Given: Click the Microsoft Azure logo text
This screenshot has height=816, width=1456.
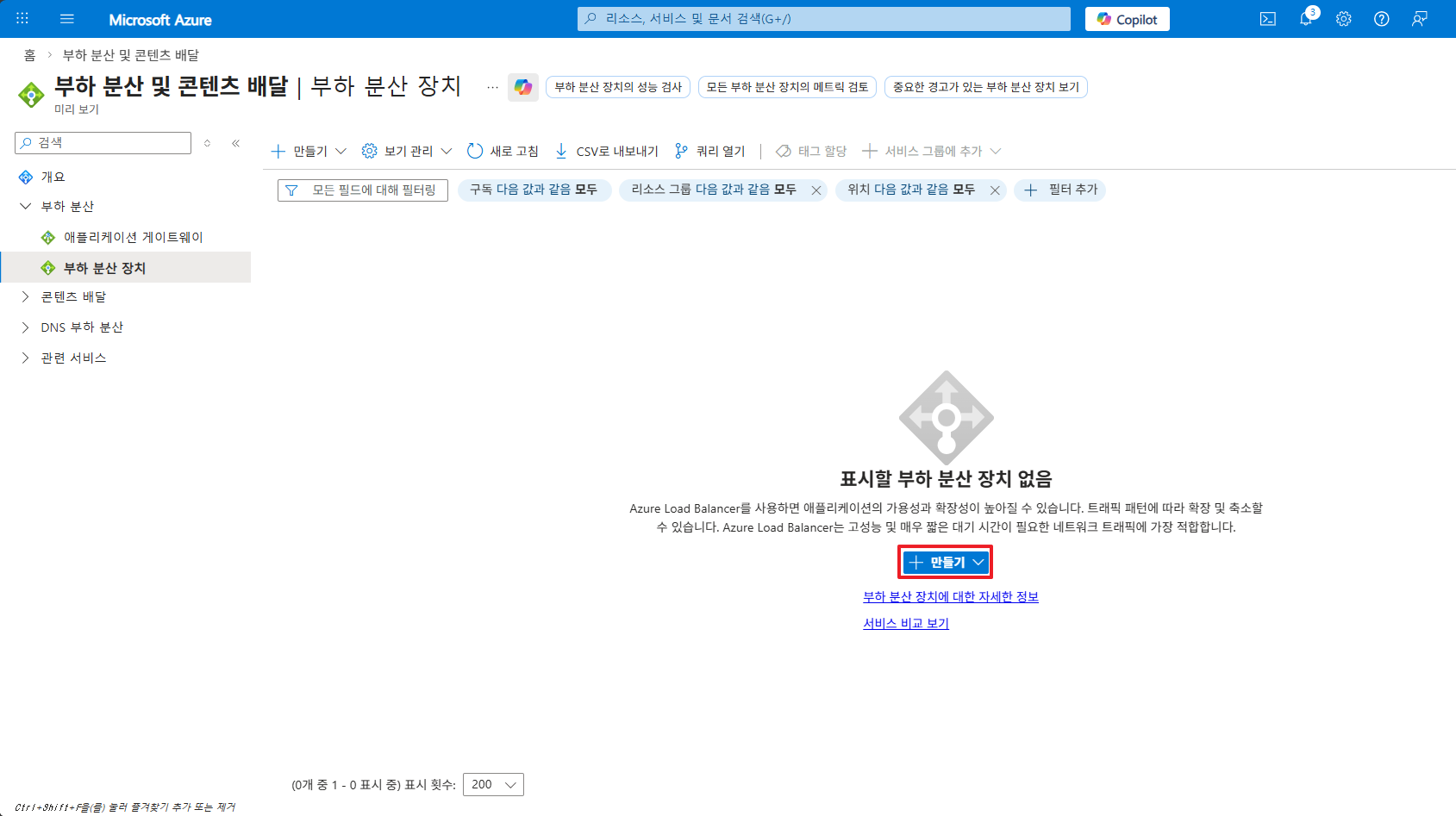Looking at the screenshot, I should click(160, 20).
